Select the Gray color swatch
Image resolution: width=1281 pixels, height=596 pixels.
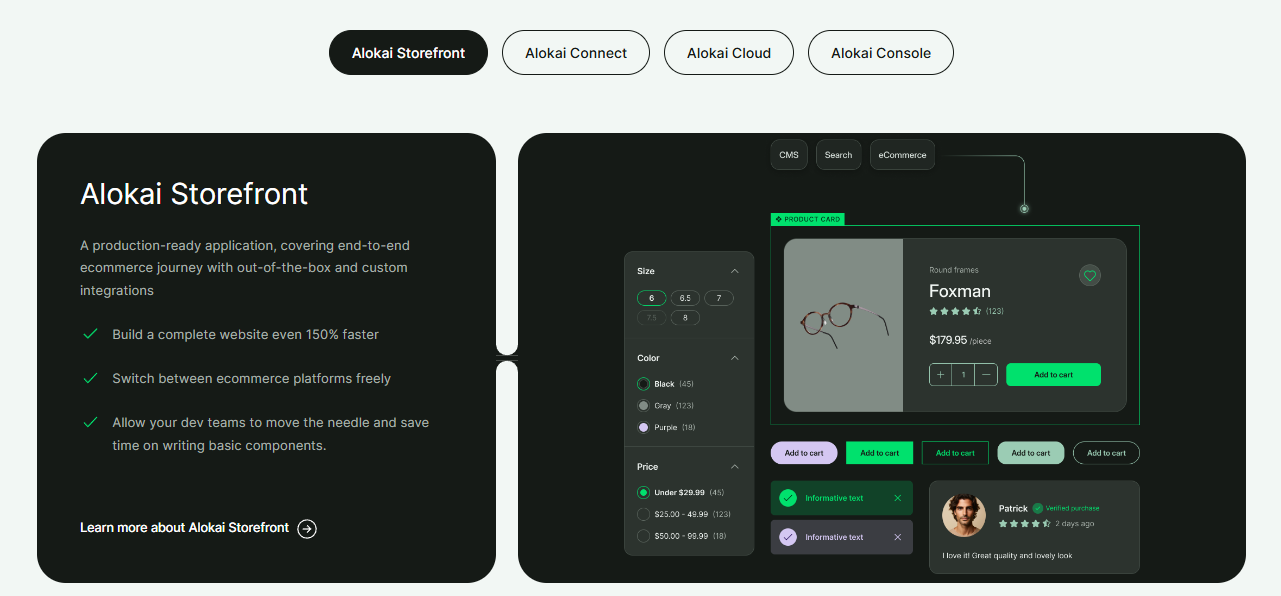(x=643, y=406)
